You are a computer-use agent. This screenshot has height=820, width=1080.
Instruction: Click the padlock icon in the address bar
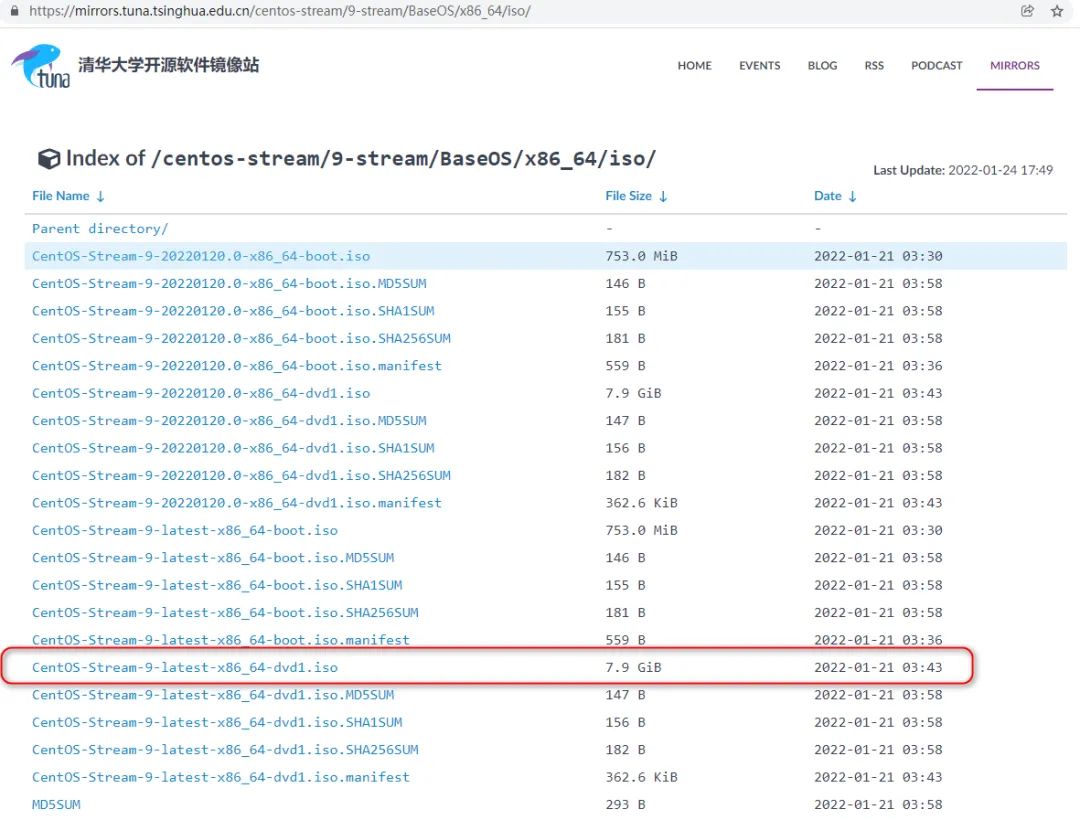pos(14,11)
